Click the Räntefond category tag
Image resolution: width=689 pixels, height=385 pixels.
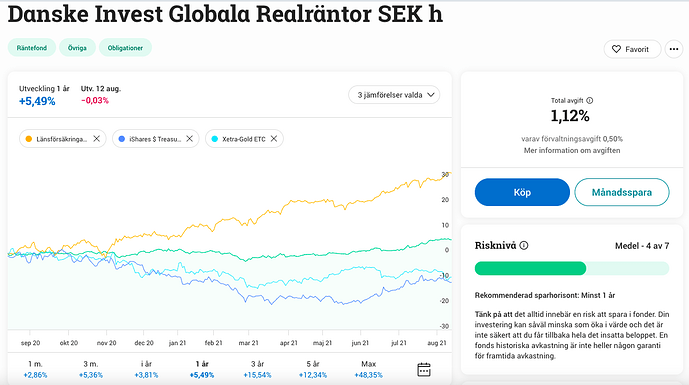tap(32, 48)
